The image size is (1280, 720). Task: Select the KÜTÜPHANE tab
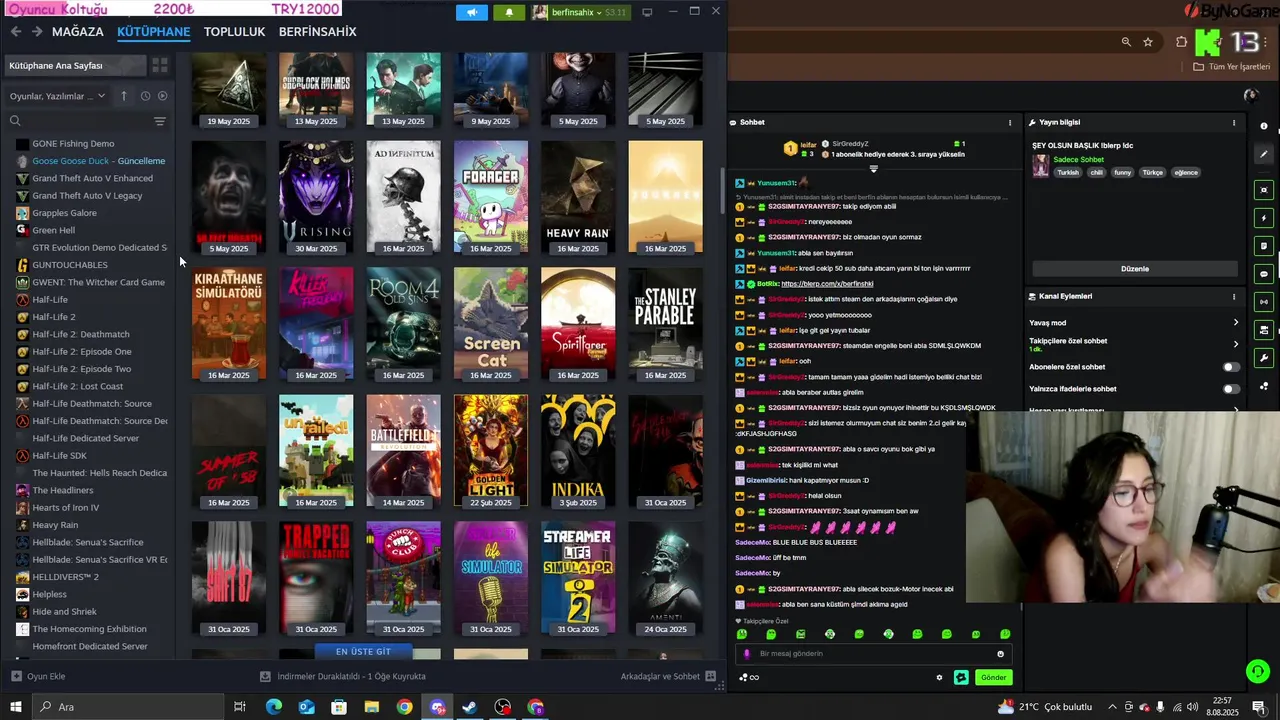click(x=153, y=32)
